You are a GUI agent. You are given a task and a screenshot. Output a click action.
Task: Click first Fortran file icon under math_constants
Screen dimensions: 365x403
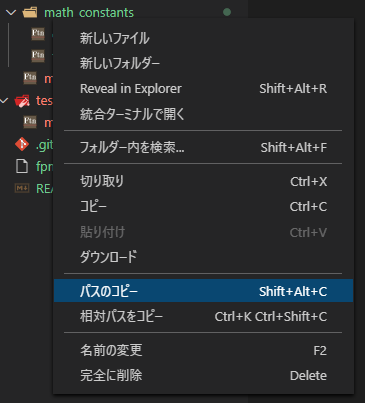pyautogui.click(x=38, y=34)
